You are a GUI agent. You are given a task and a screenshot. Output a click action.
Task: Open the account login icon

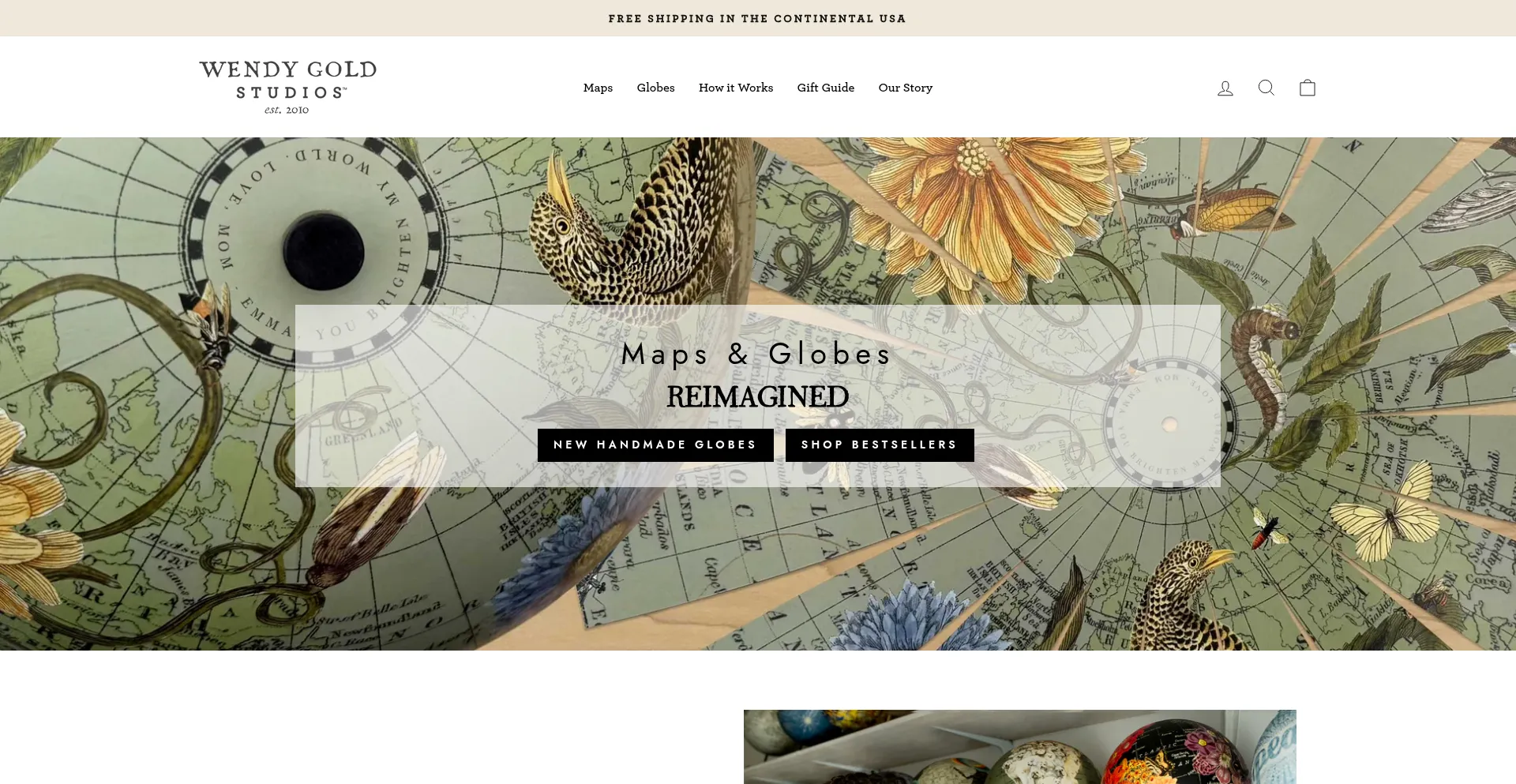pyautogui.click(x=1225, y=88)
